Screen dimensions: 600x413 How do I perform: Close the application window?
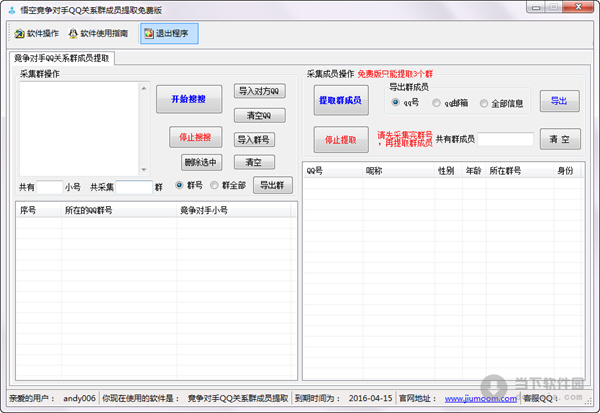579,7
